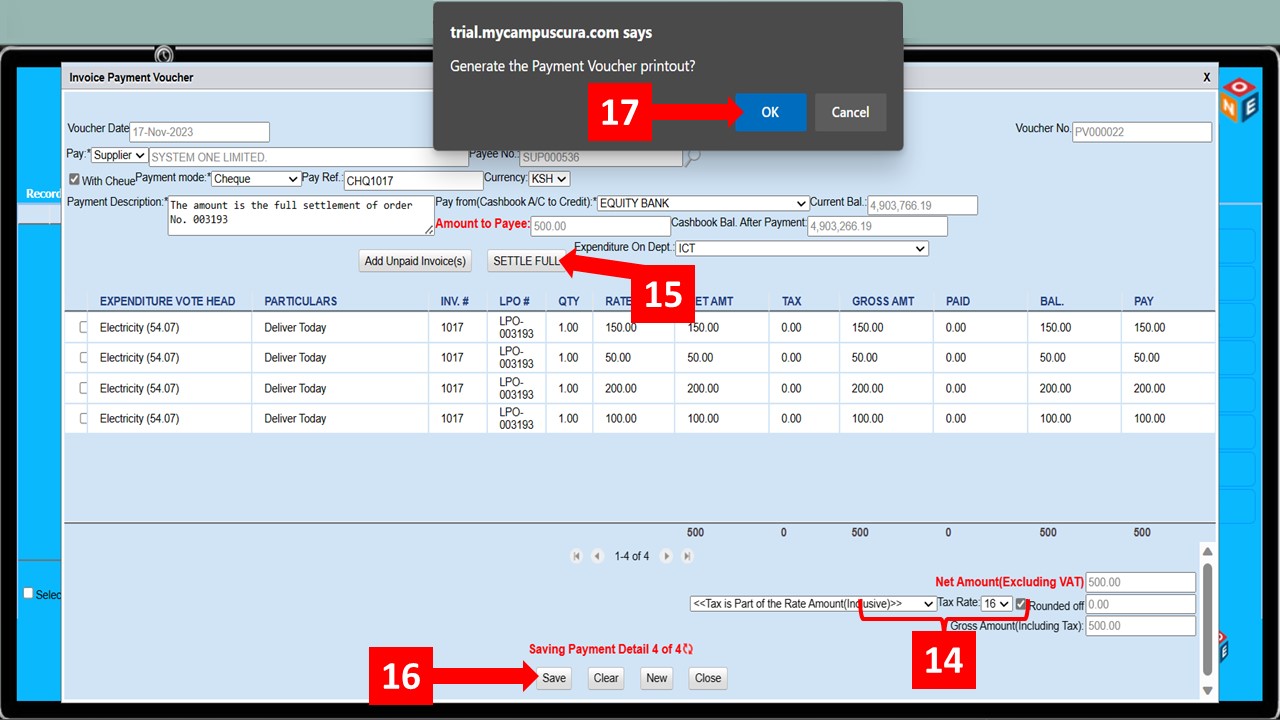Go to first page of invoice list
The image size is (1280, 720).
click(576, 556)
